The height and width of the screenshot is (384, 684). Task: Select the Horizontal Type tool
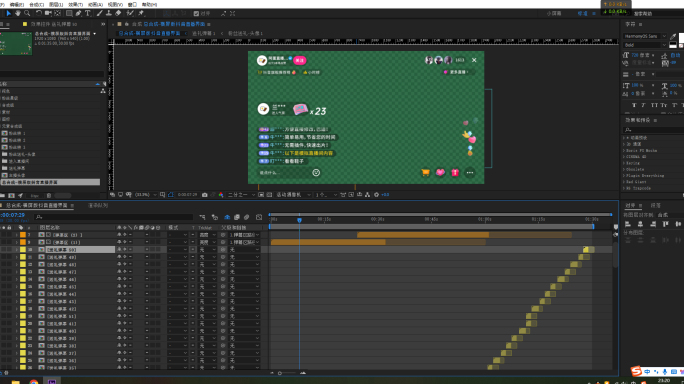point(88,14)
